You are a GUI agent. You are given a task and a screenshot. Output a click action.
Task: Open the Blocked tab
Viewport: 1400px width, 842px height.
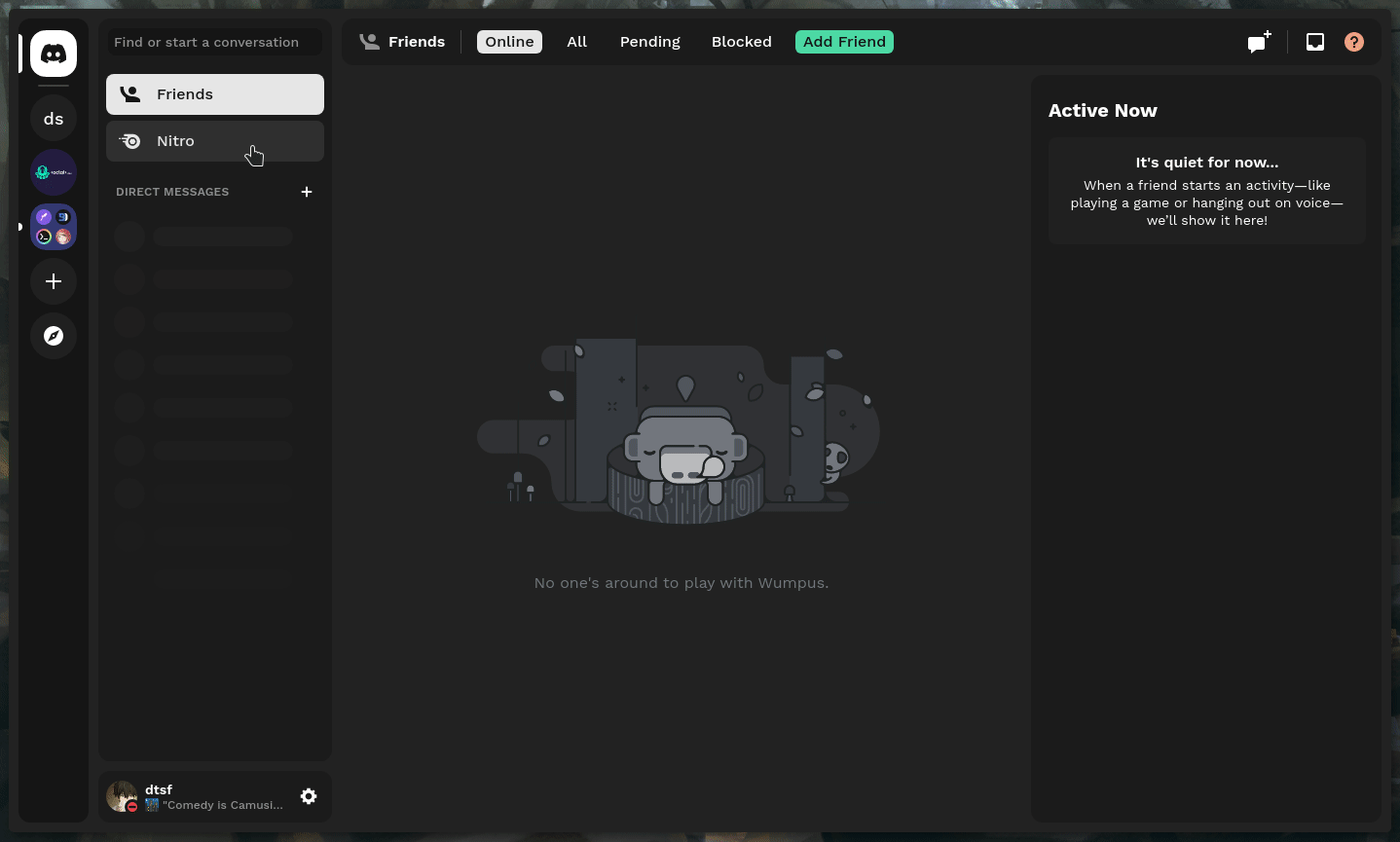(x=742, y=42)
